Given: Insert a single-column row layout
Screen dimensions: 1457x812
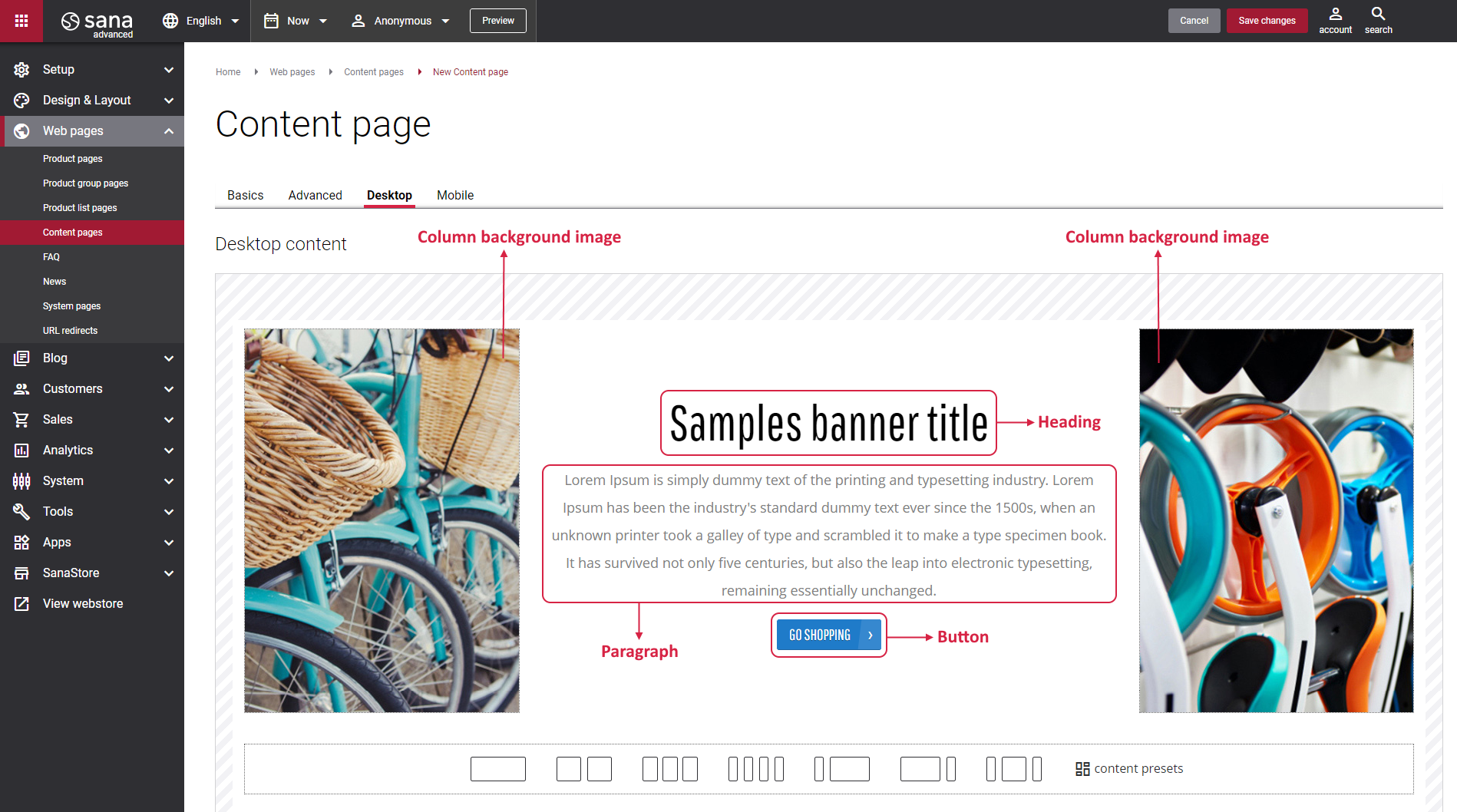Looking at the screenshot, I should click(497, 769).
